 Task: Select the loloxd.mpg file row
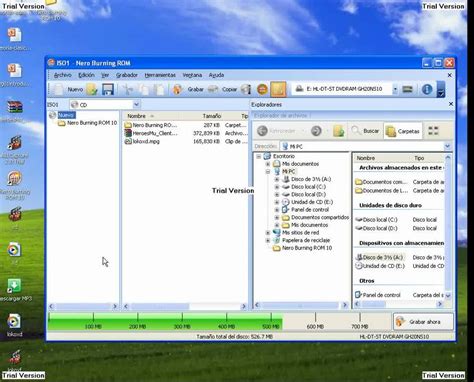[186, 141]
